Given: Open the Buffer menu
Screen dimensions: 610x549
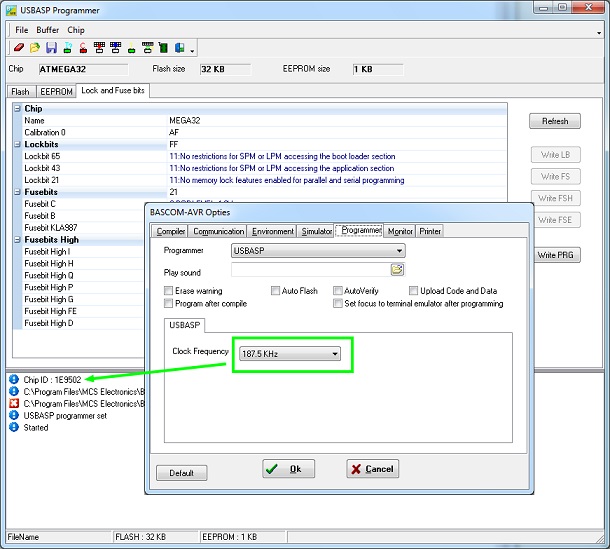Looking at the screenshot, I should coord(47,30).
